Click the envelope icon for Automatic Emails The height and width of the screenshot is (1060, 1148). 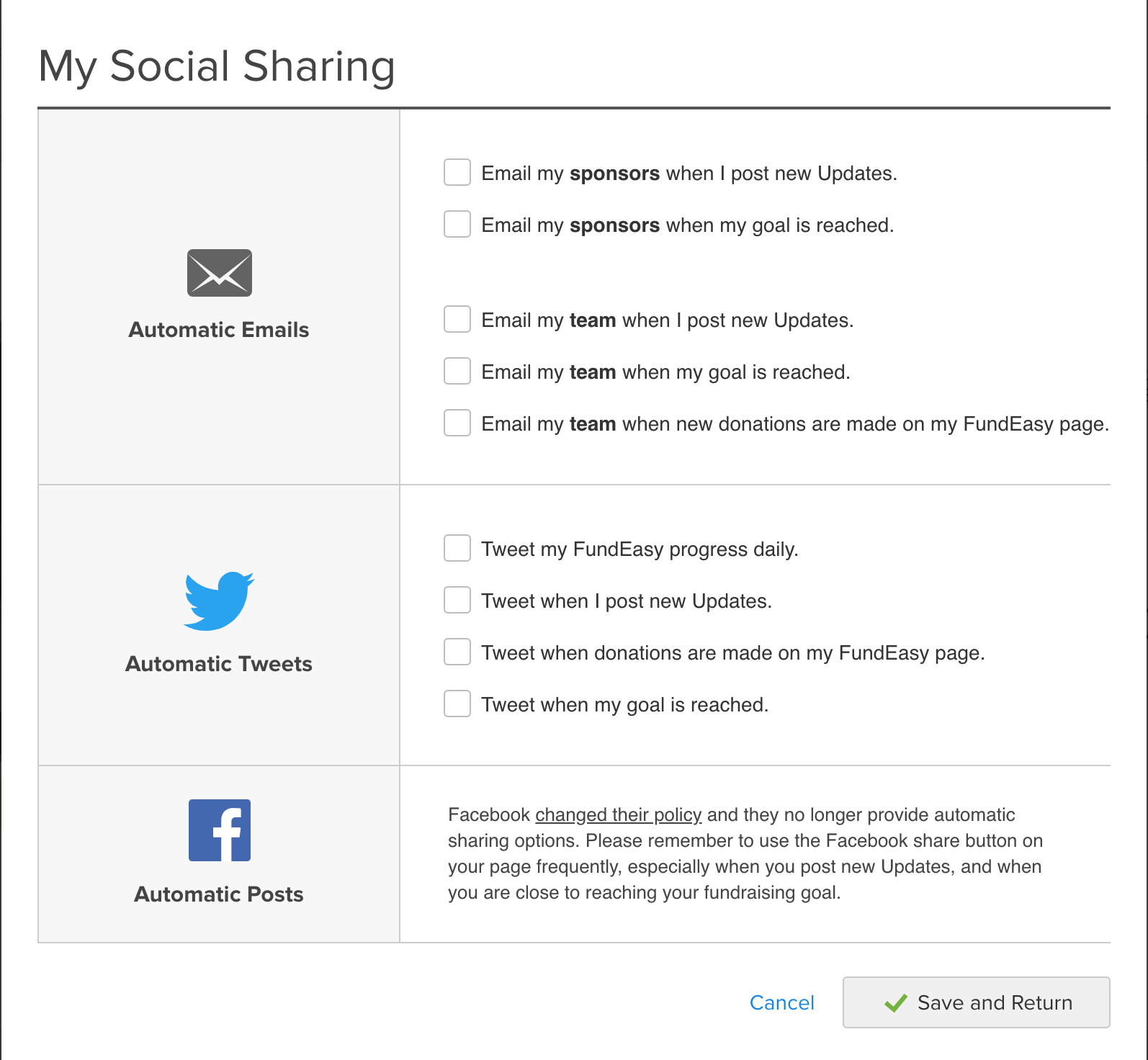220,273
